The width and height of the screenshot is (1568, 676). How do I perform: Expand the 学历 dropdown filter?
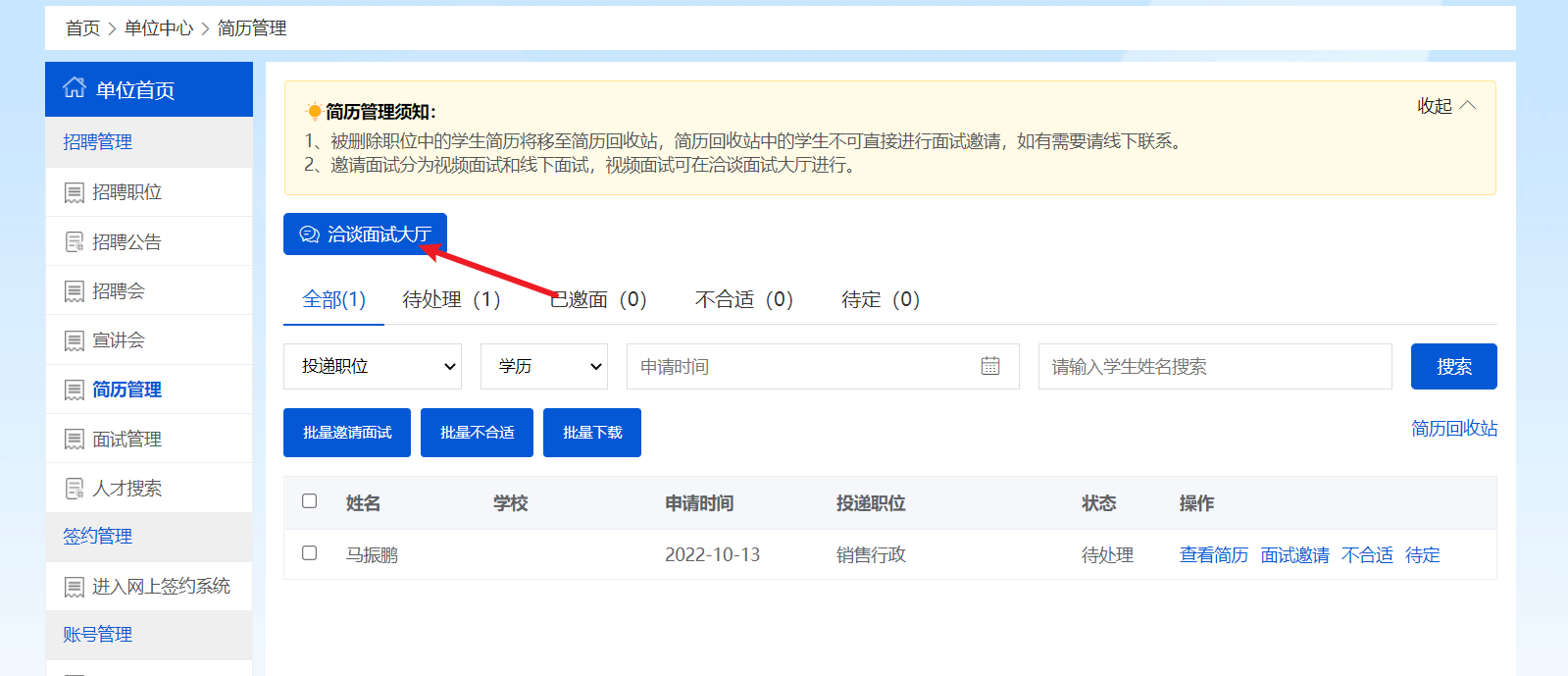tap(544, 366)
